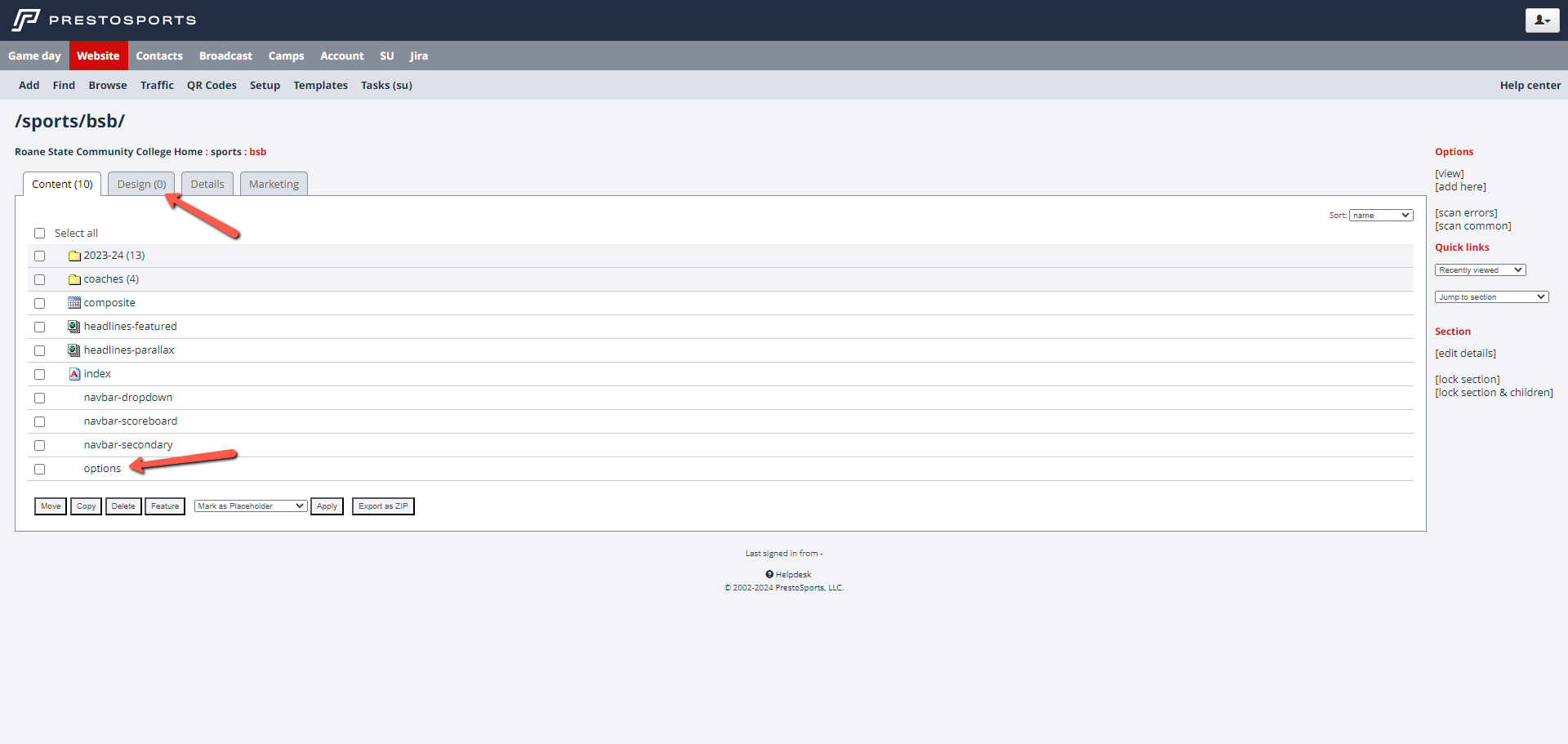This screenshot has height=744, width=1568.
Task: Open the Sort by name dropdown
Action: coord(1380,216)
